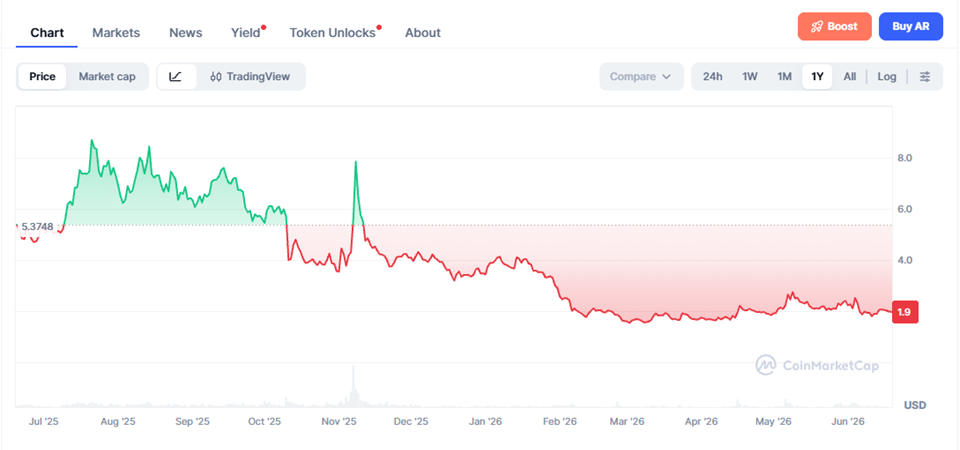Click the Nov '25 price spike peak

coord(356,162)
